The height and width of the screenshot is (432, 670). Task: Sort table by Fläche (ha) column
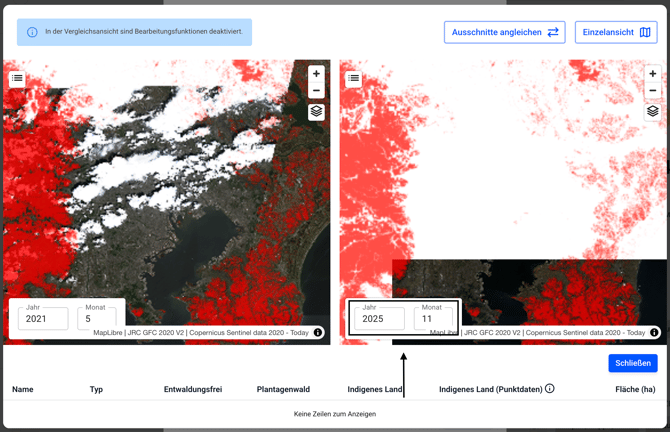[x=635, y=389]
